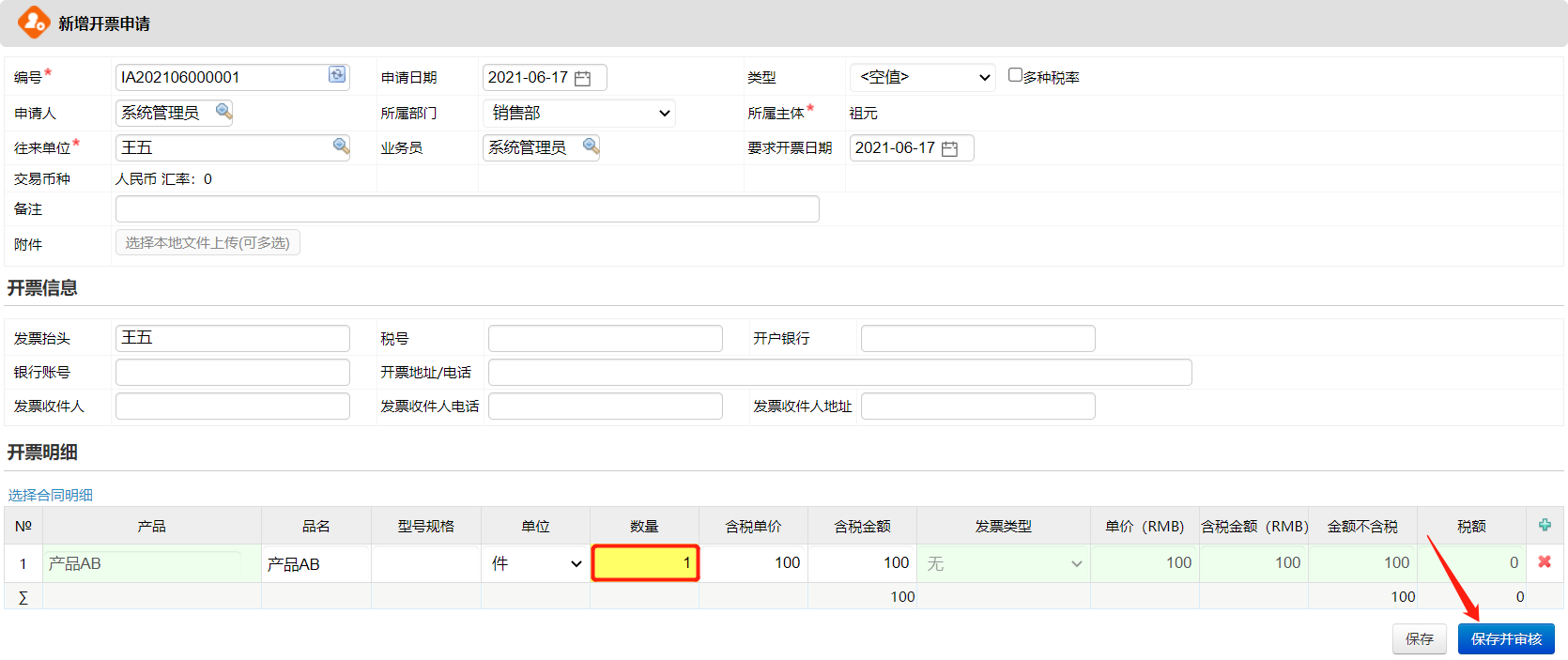Click the auto-generate number icon in 编号 field

337,75
